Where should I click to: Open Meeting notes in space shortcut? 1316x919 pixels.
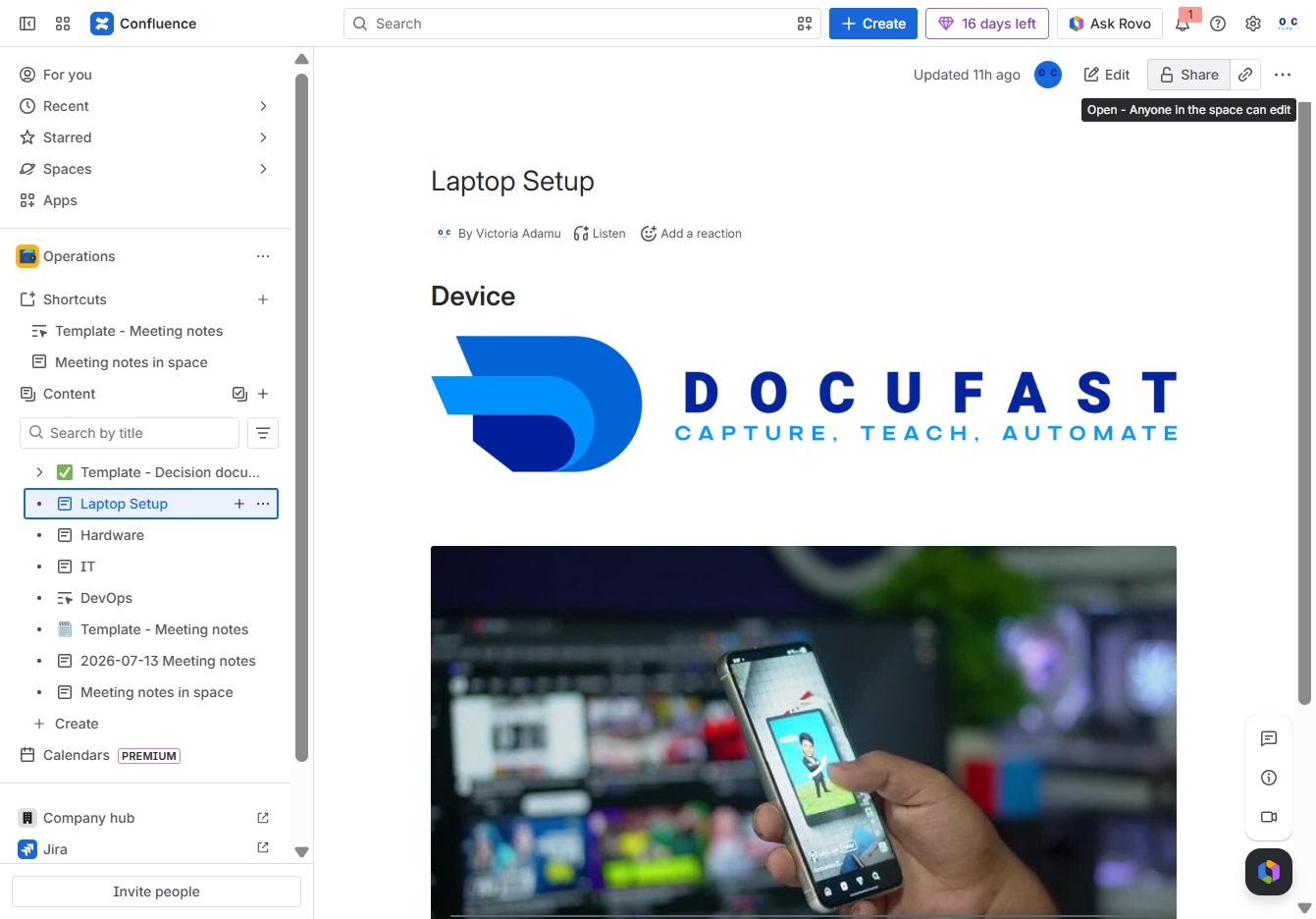pyautogui.click(x=131, y=362)
